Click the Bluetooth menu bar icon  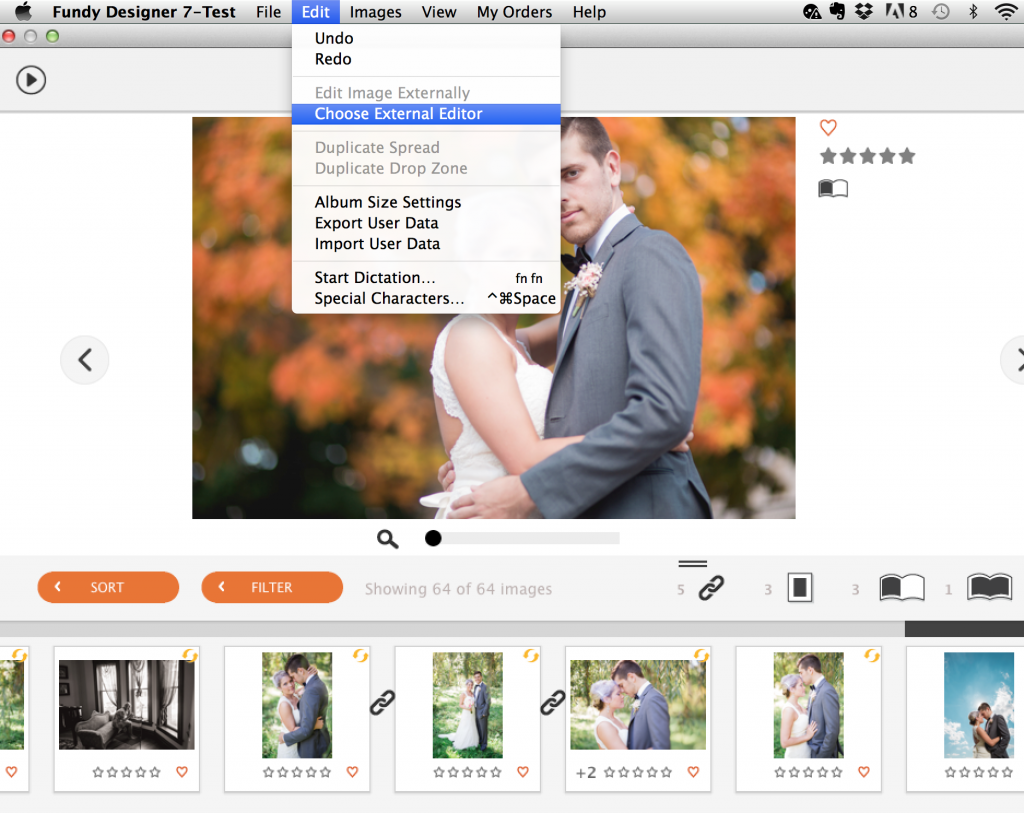click(973, 11)
